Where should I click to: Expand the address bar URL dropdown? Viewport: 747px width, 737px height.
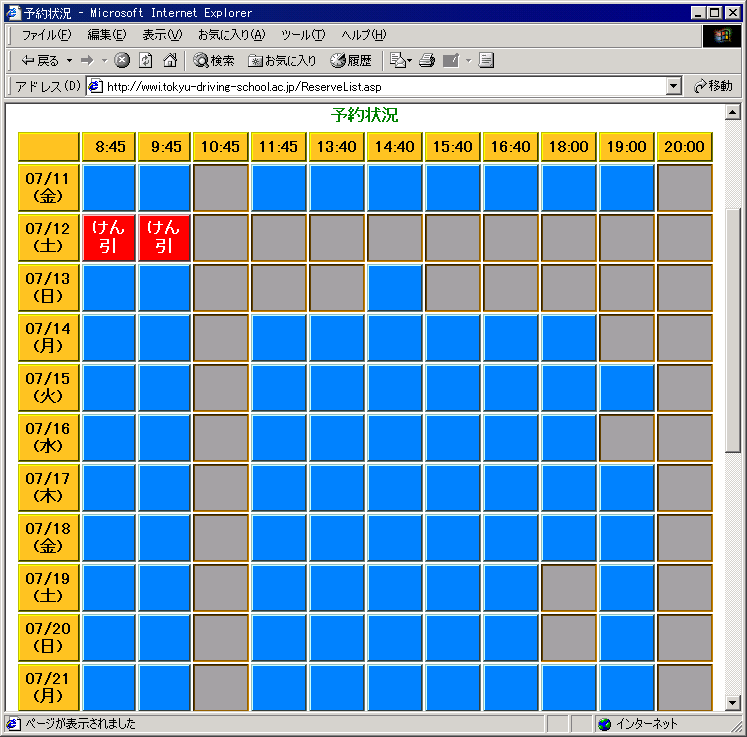(x=674, y=86)
